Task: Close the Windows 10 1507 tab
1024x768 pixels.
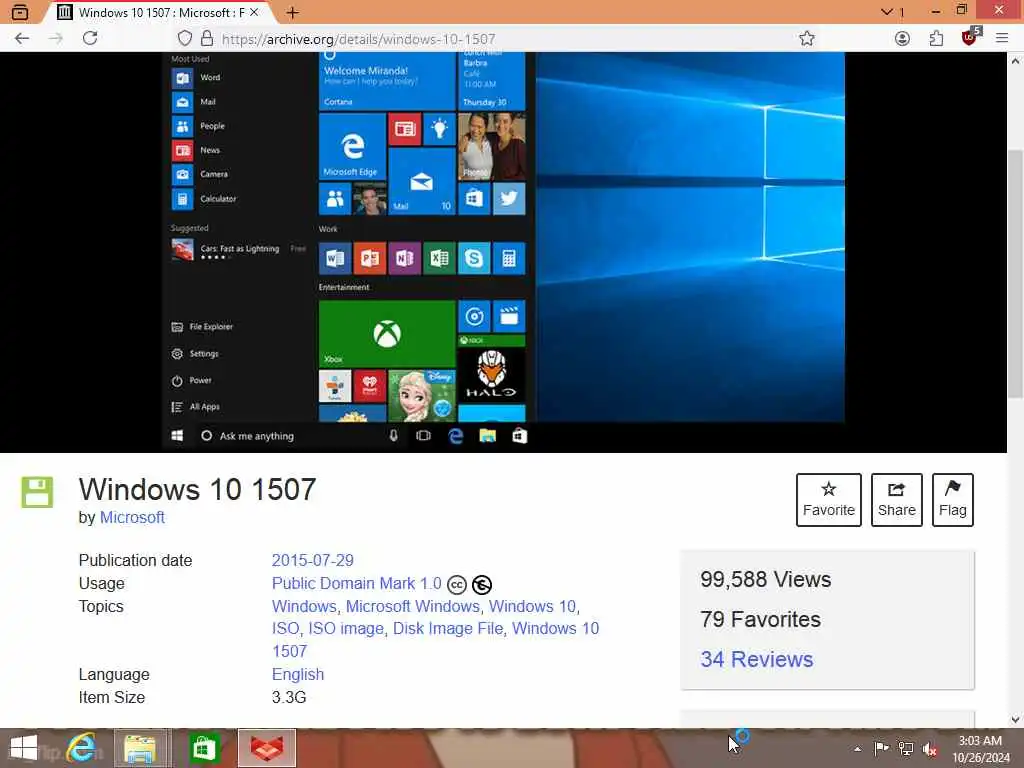Action: point(254,12)
